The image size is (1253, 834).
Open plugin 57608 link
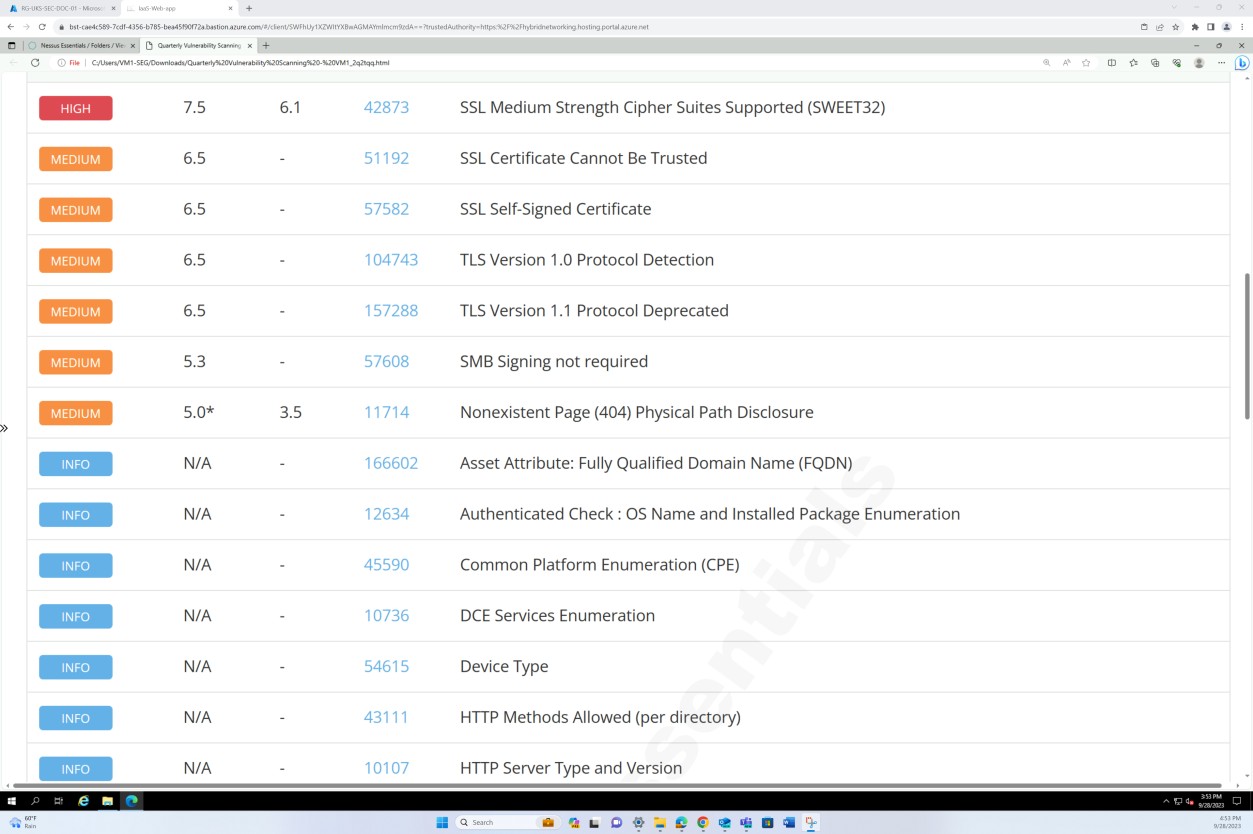(386, 362)
